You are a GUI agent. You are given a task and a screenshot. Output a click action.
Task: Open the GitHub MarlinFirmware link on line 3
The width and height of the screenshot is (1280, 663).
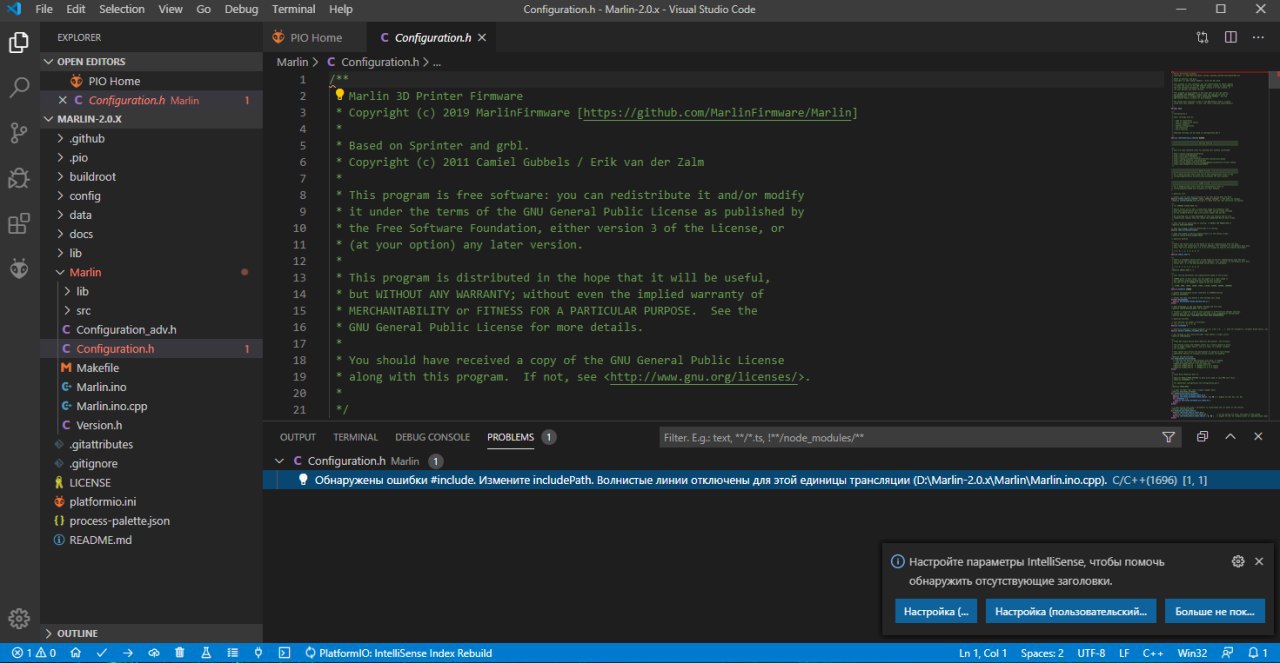tap(718, 112)
